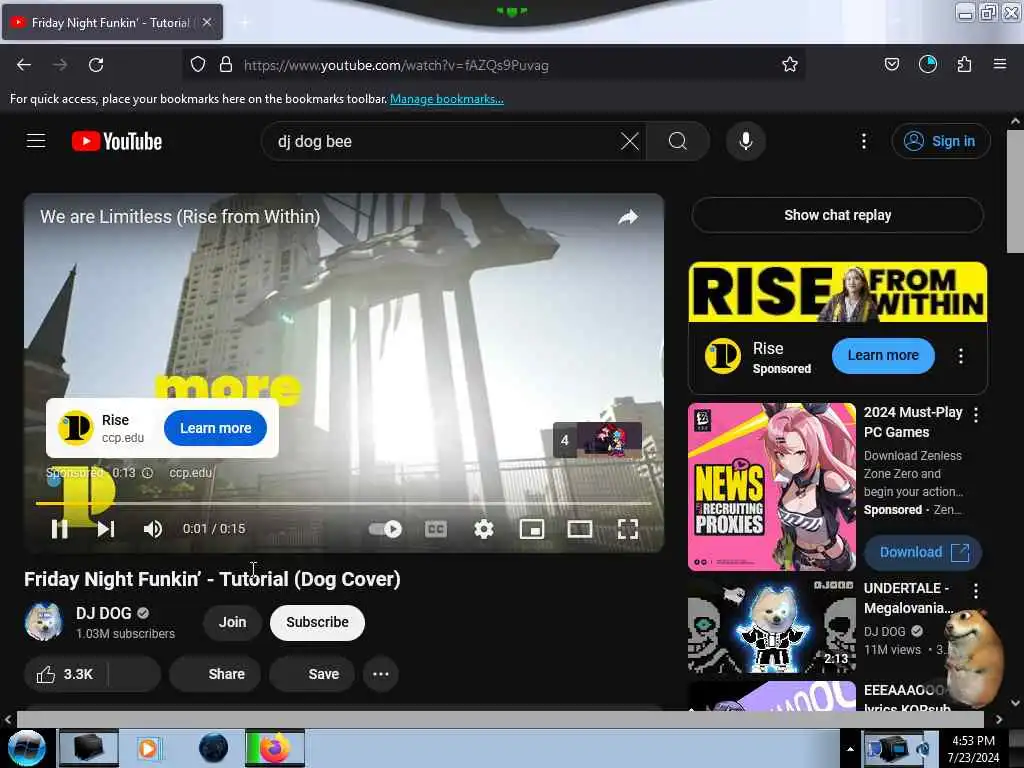Image resolution: width=1024 pixels, height=768 pixels.
Task: Start voice search with the microphone
Action: [x=746, y=141]
